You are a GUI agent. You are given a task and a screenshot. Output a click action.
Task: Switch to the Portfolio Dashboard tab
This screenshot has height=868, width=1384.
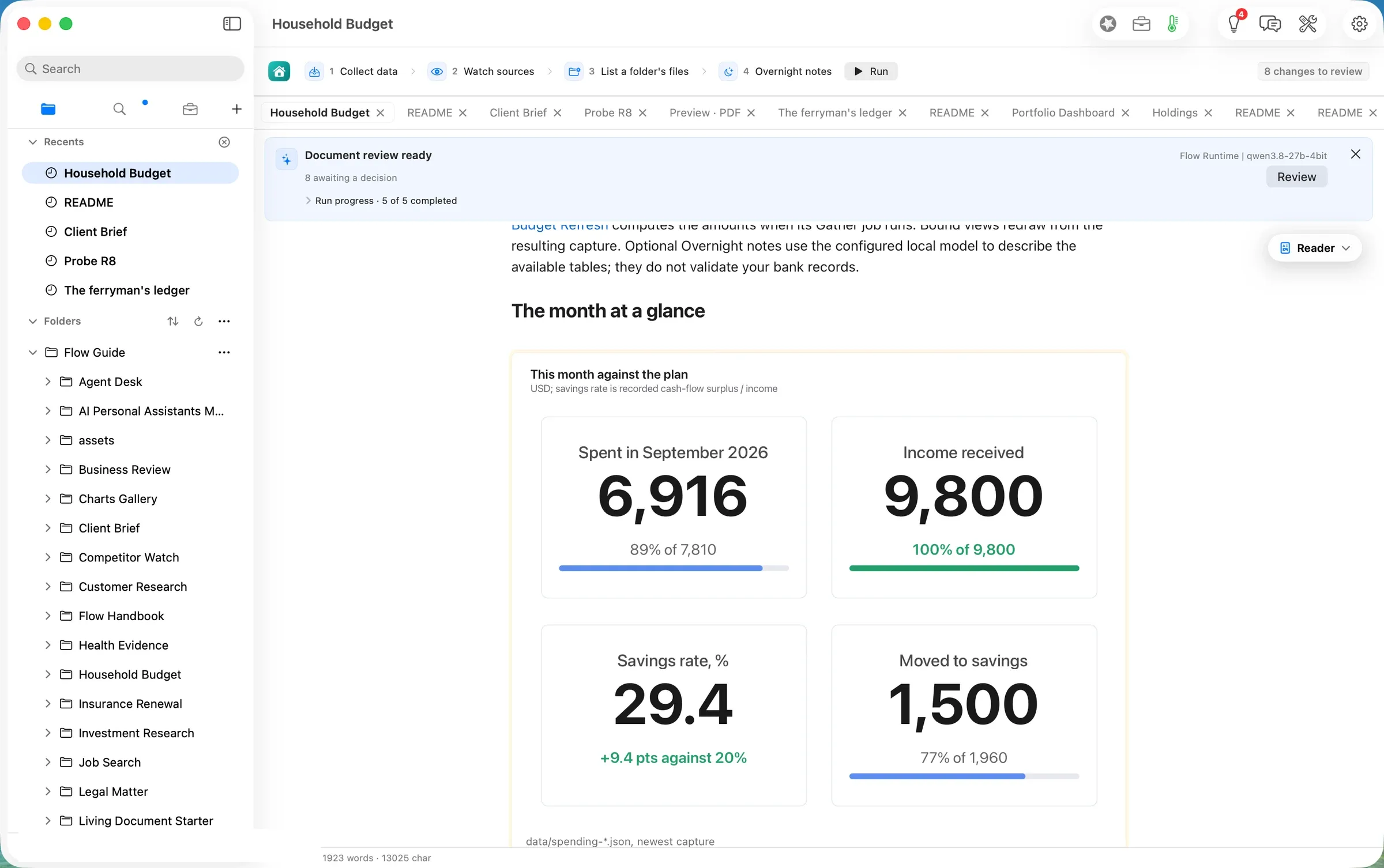coord(1063,113)
